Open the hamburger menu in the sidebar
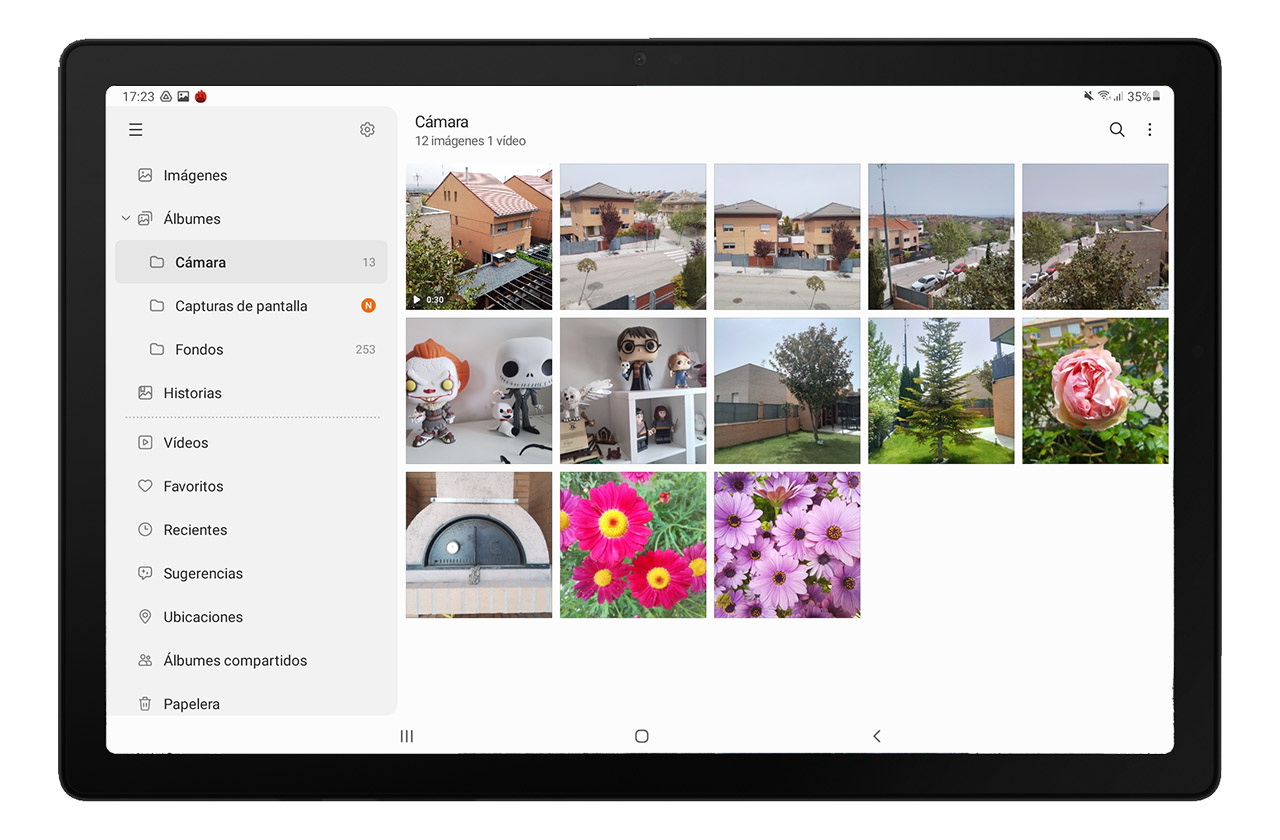 [x=136, y=130]
